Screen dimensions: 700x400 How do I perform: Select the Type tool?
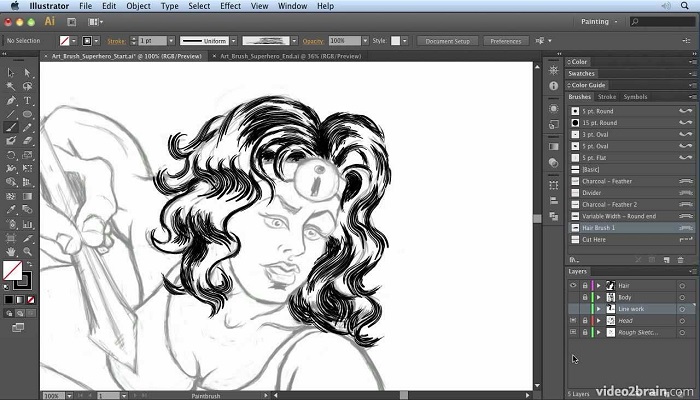pyautogui.click(x=27, y=100)
